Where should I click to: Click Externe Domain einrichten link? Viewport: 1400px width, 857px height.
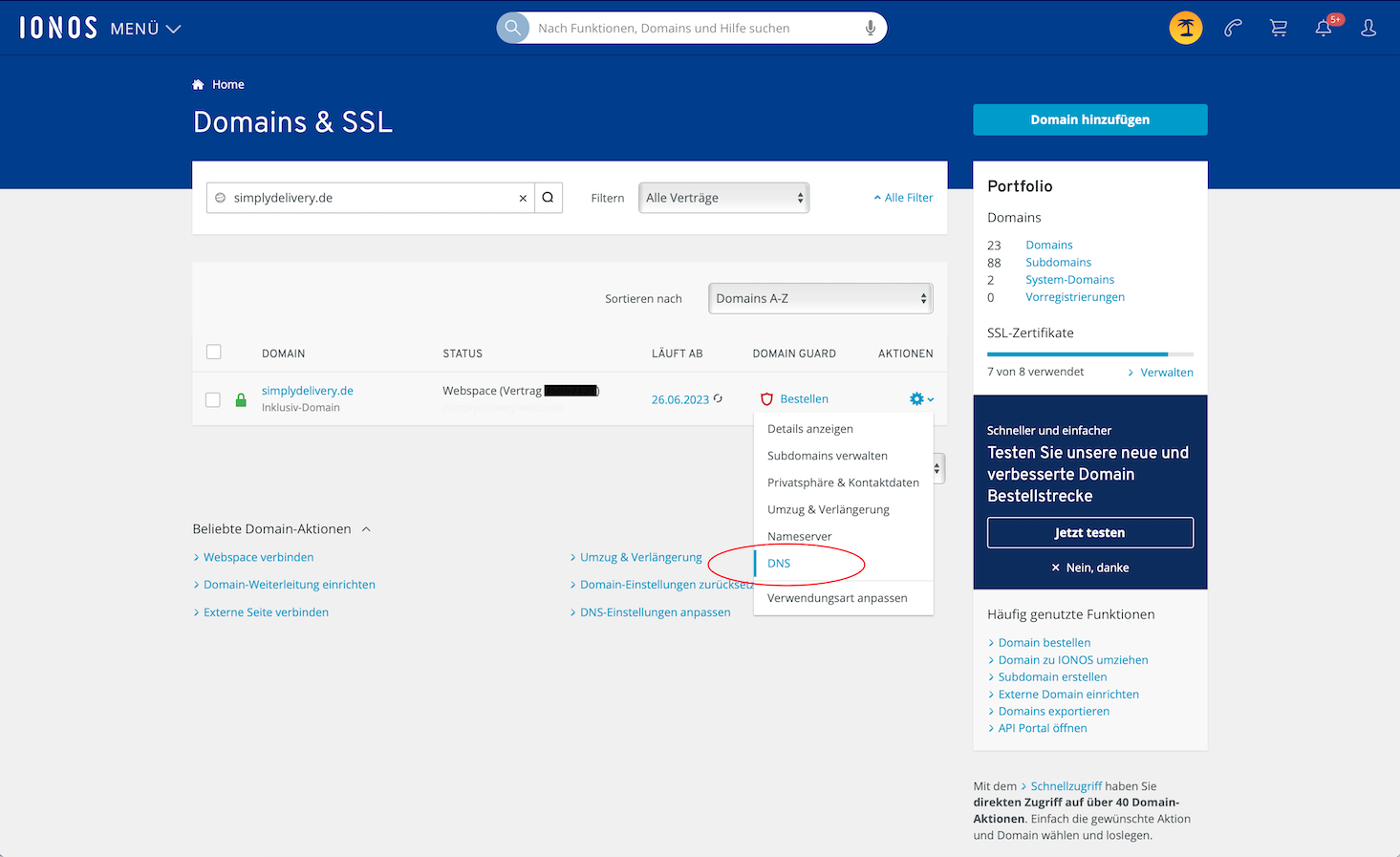(1068, 695)
